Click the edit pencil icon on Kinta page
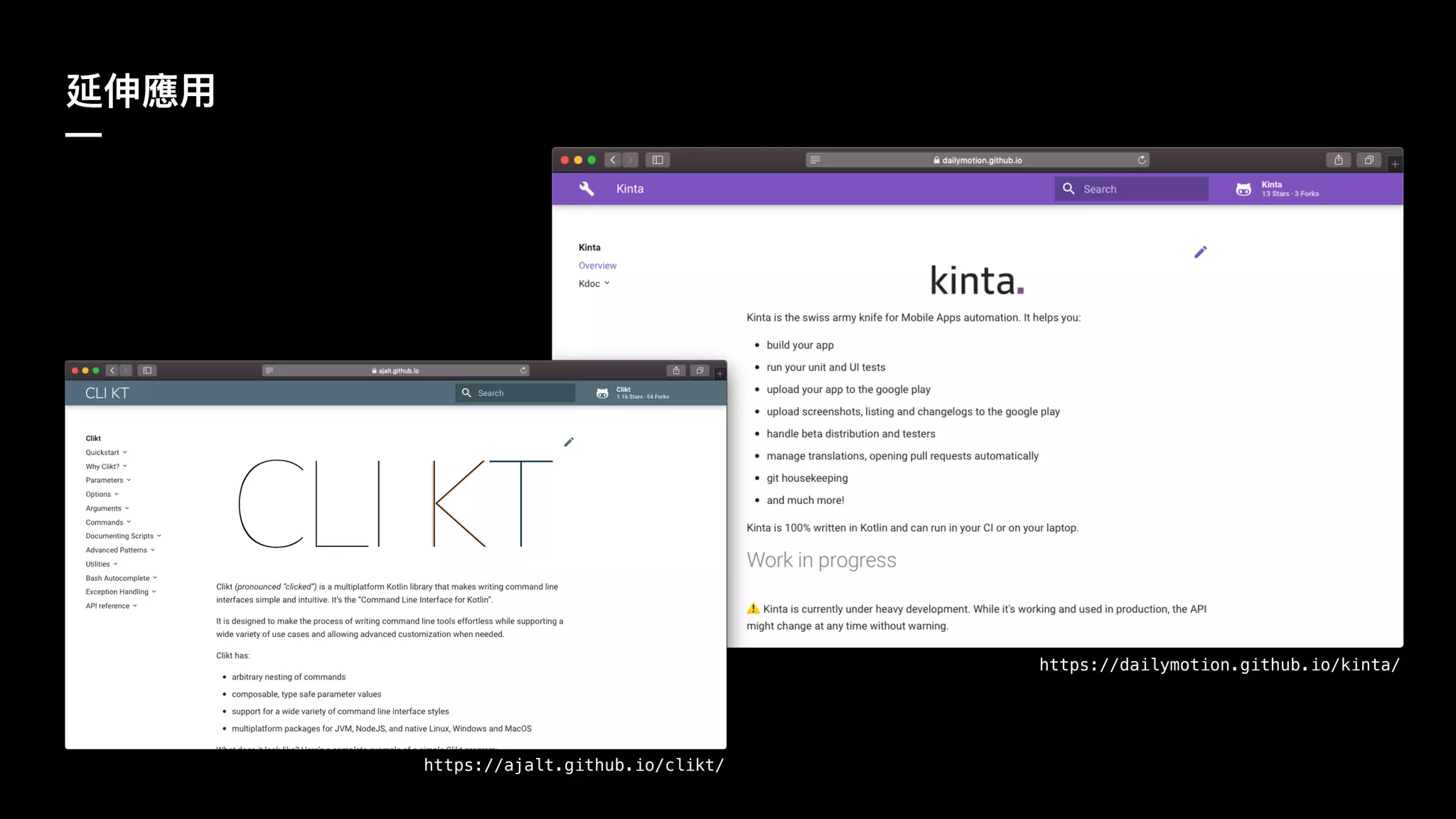The image size is (1456, 819). tap(1200, 252)
